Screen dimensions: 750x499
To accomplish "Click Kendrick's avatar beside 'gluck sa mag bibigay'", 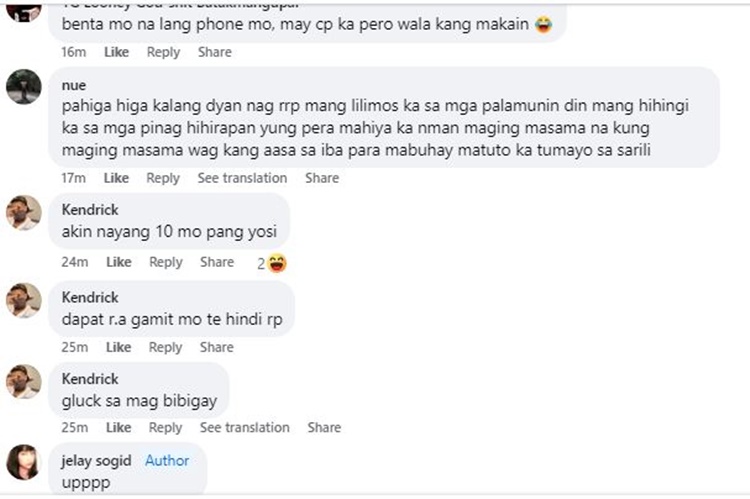I will click(x=23, y=382).
